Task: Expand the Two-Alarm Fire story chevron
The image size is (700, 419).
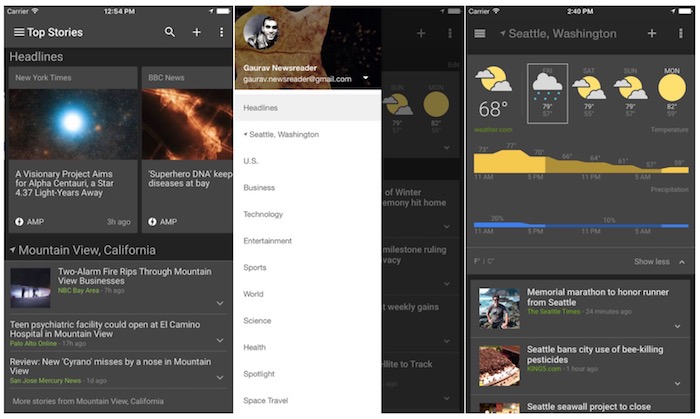Action: click(219, 302)
